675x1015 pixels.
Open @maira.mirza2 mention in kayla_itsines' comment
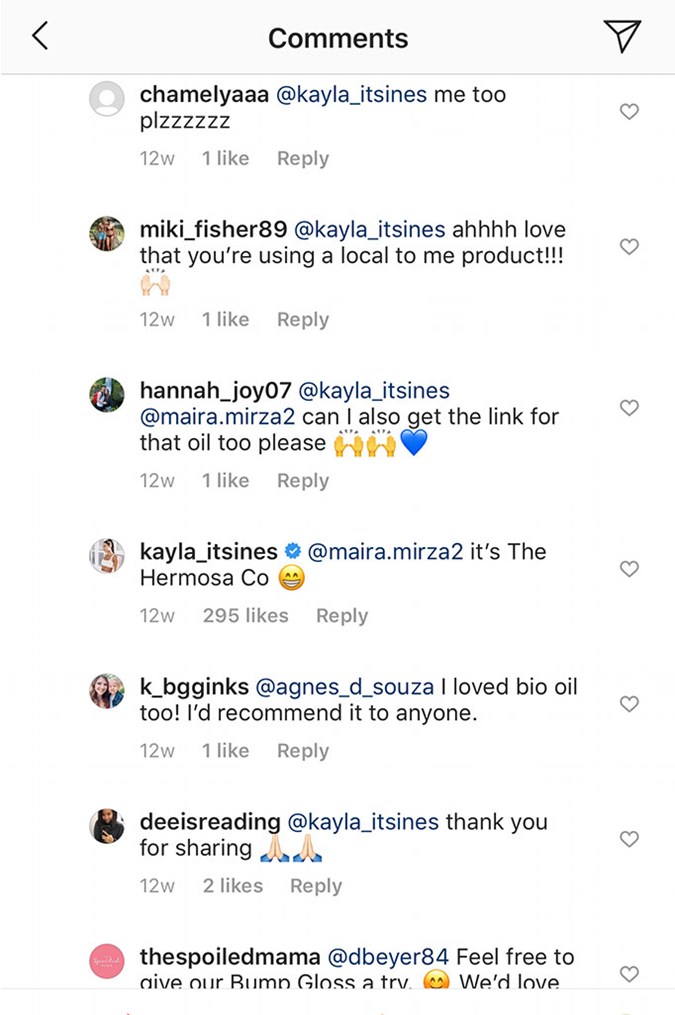(386, 551)
